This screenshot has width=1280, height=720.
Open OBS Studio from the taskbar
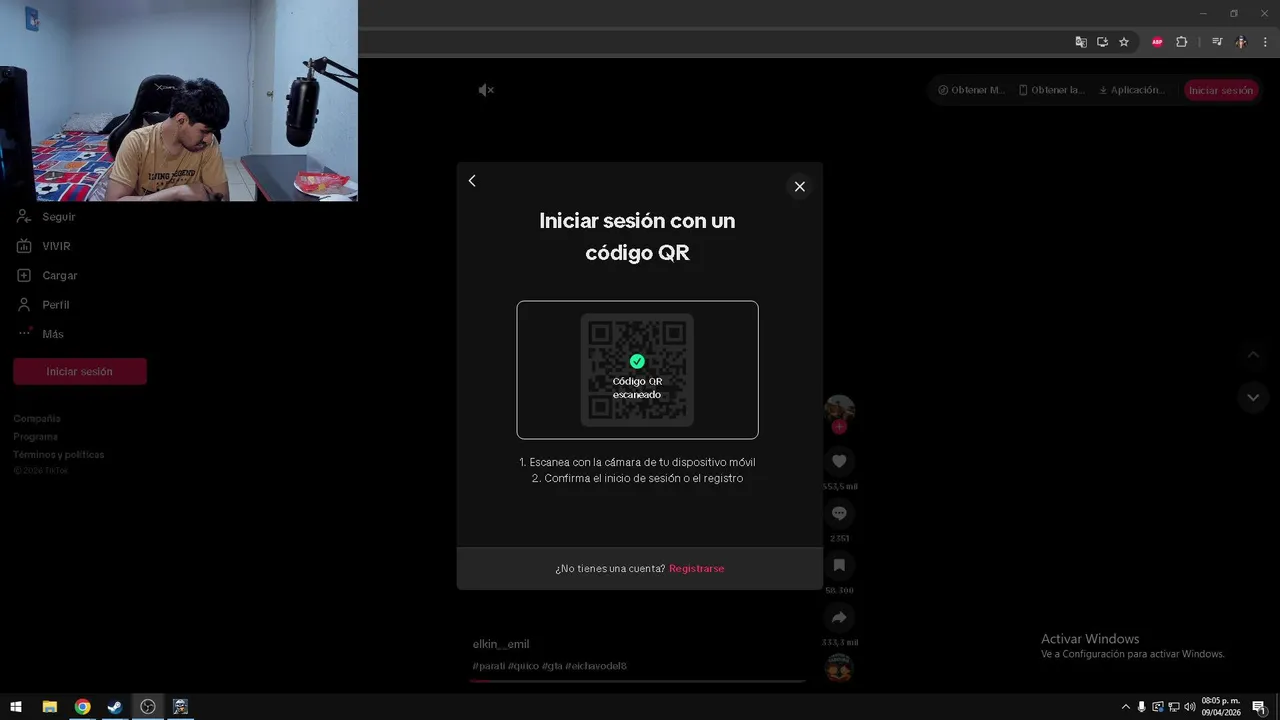point(148,707)
